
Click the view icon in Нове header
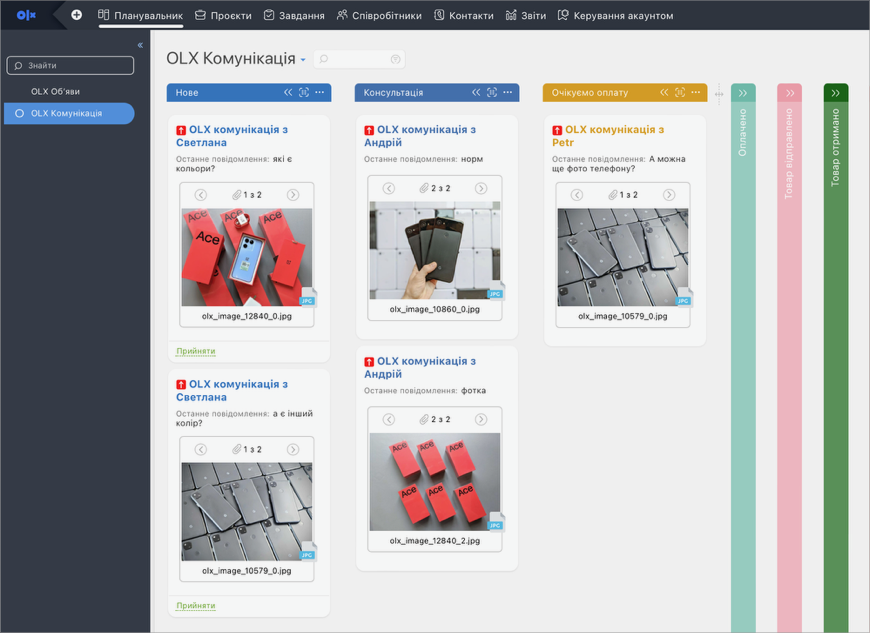[x=304, y=92]
